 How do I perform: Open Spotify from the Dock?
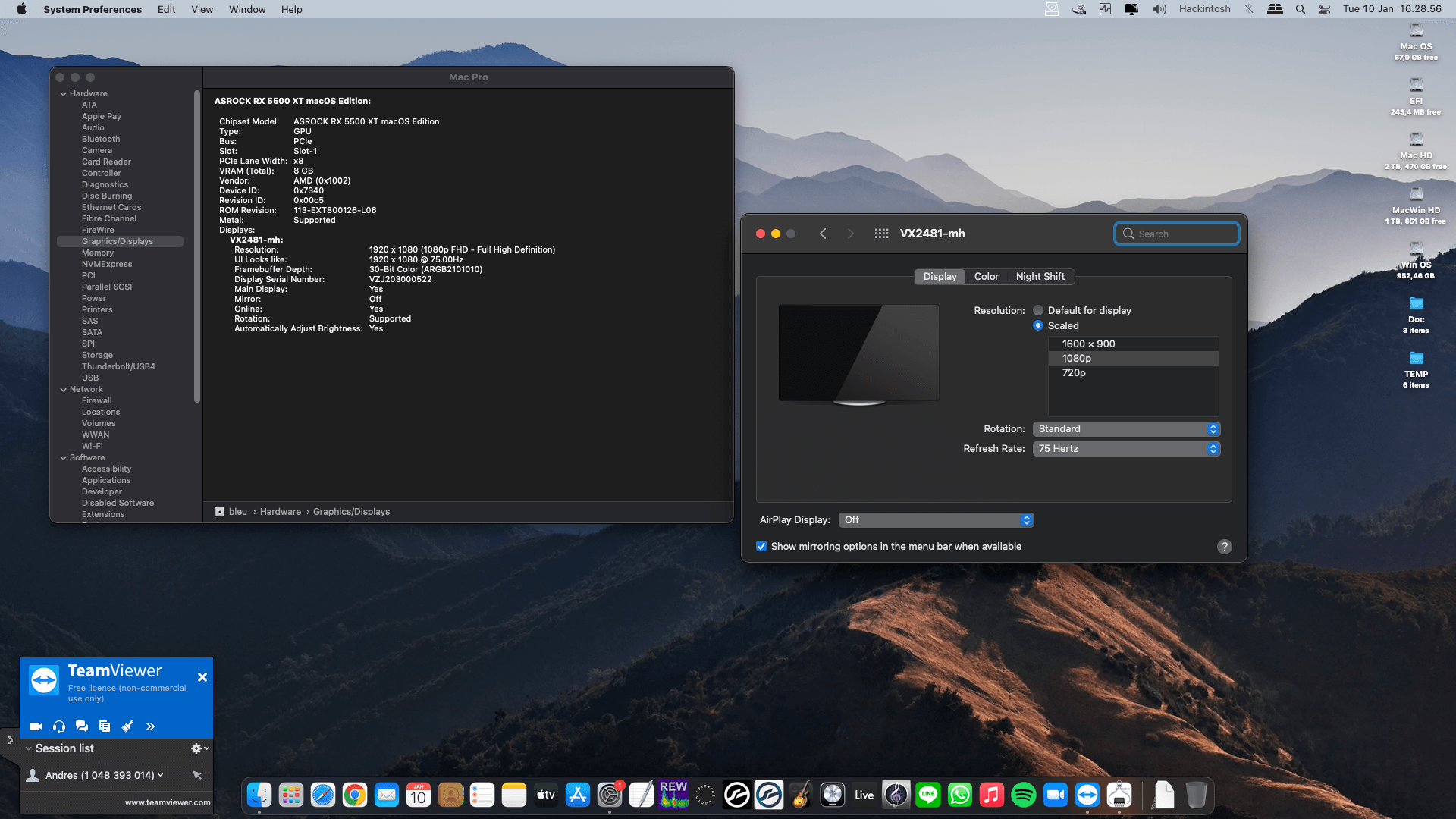pos(1024,795)
